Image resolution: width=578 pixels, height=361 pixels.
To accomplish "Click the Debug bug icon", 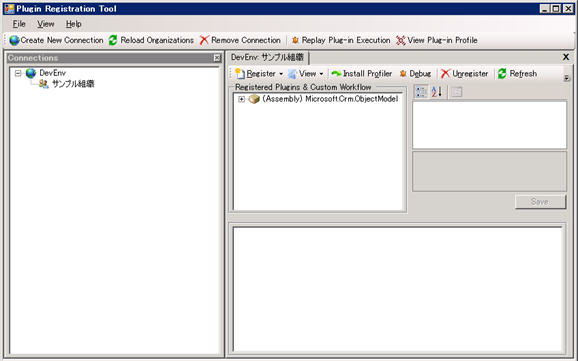I will [403, 73].
